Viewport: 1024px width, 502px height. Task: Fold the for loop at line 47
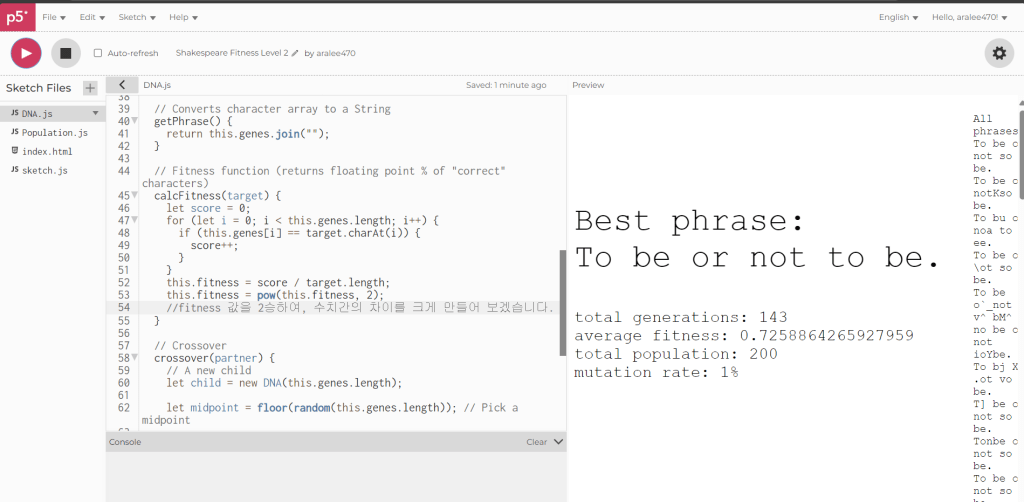coord(135,220)
